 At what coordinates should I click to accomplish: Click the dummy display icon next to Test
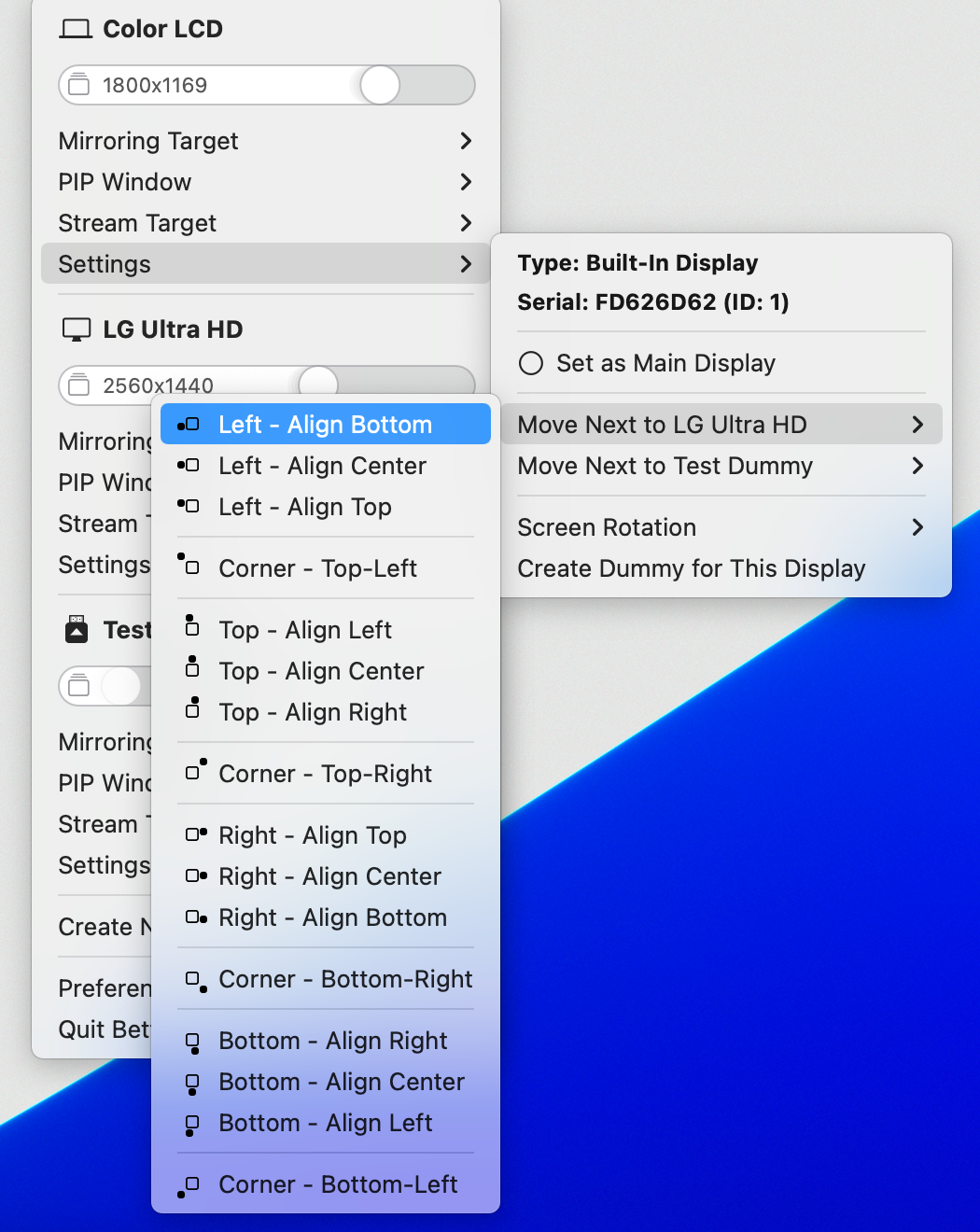(x=76, y=629)
